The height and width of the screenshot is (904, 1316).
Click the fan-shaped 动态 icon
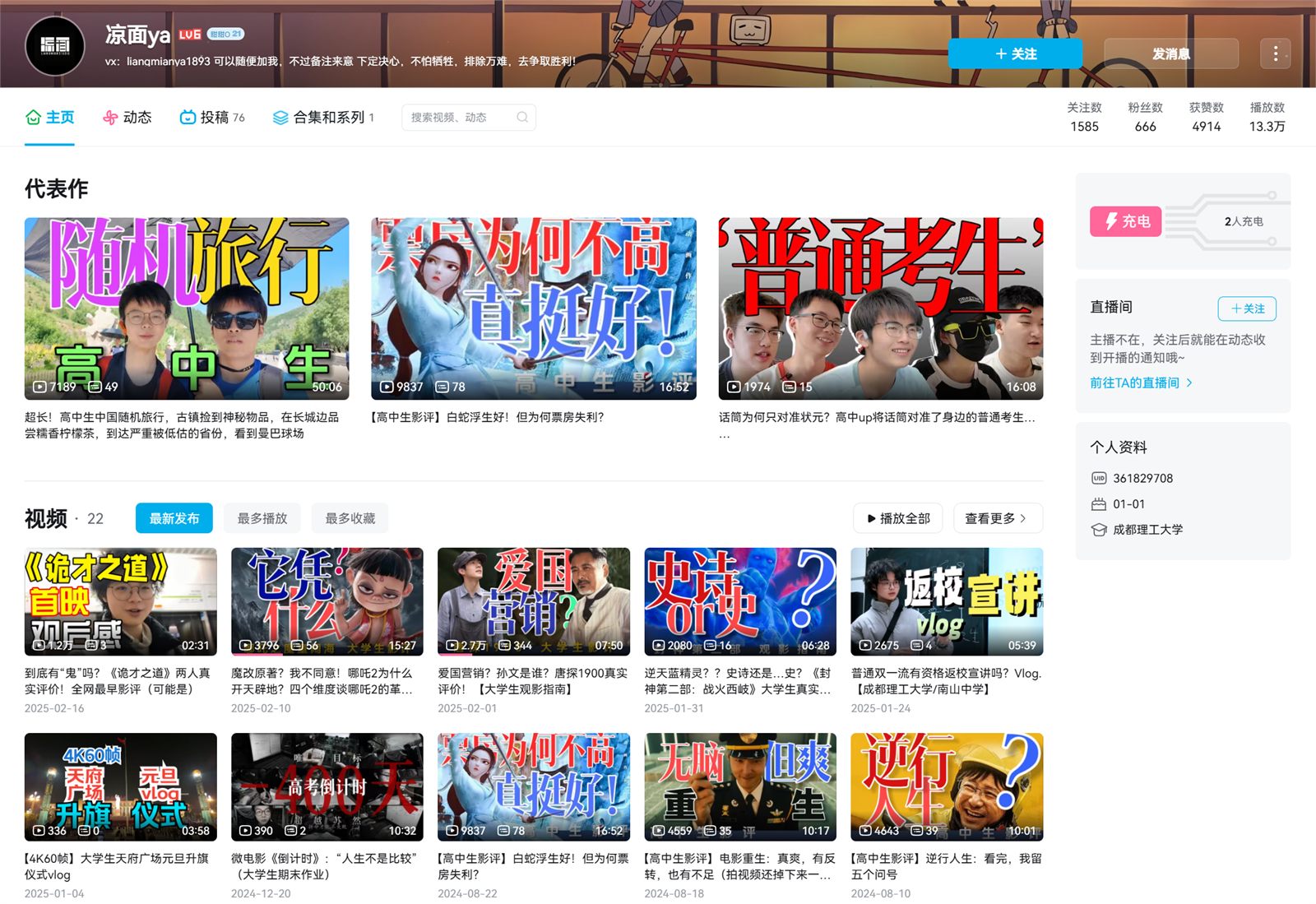tap(110, 118)
